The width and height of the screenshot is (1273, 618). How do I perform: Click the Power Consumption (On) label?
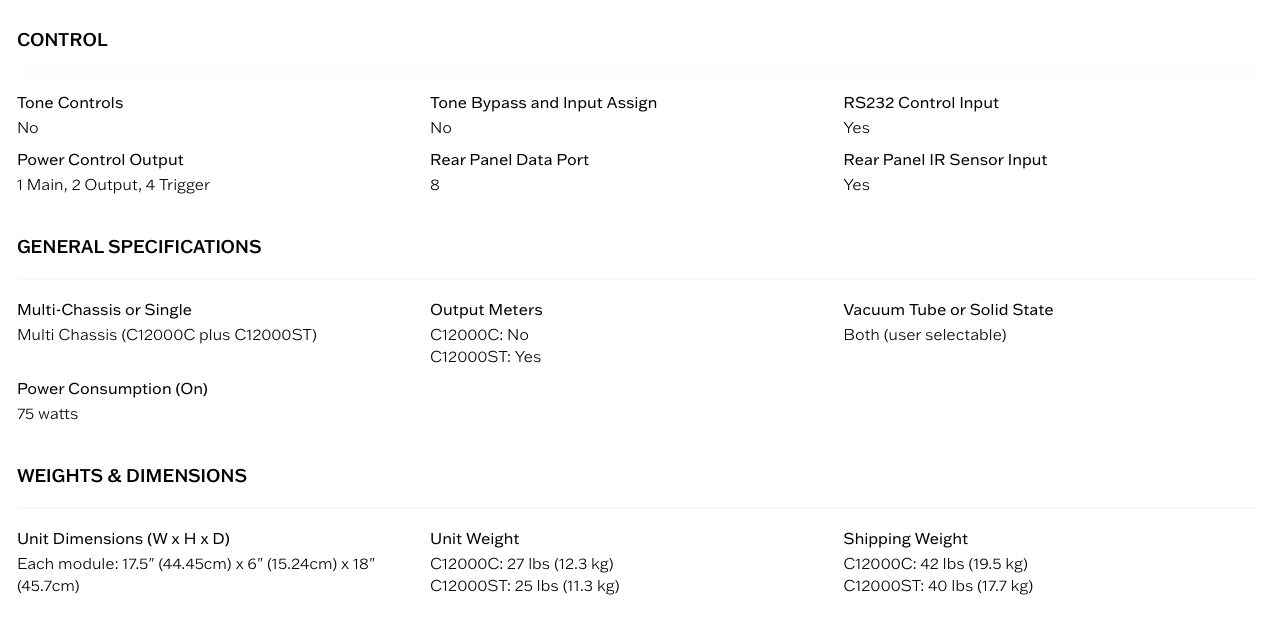[x=112, y=389]
